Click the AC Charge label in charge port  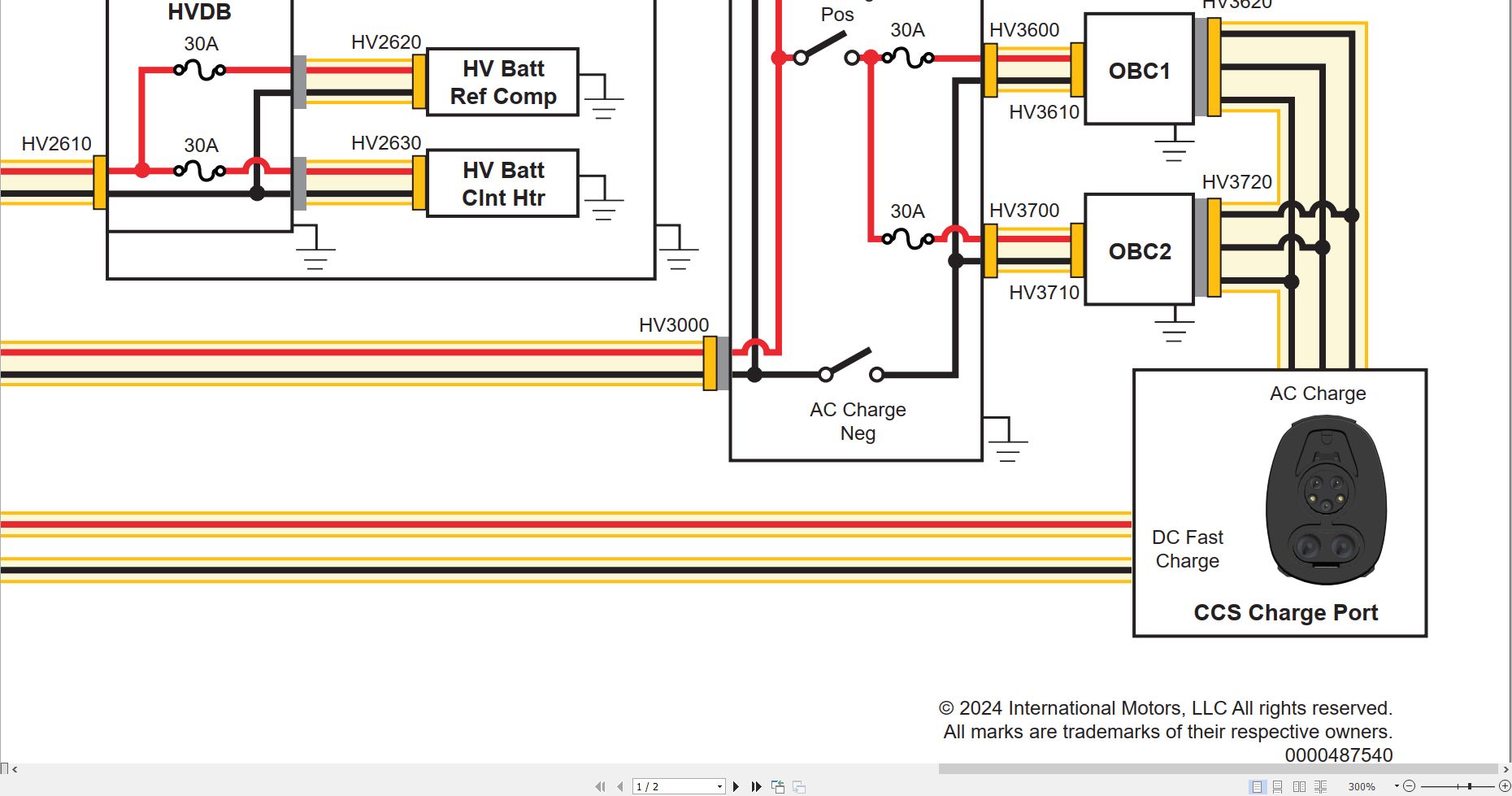[1318, 394]
